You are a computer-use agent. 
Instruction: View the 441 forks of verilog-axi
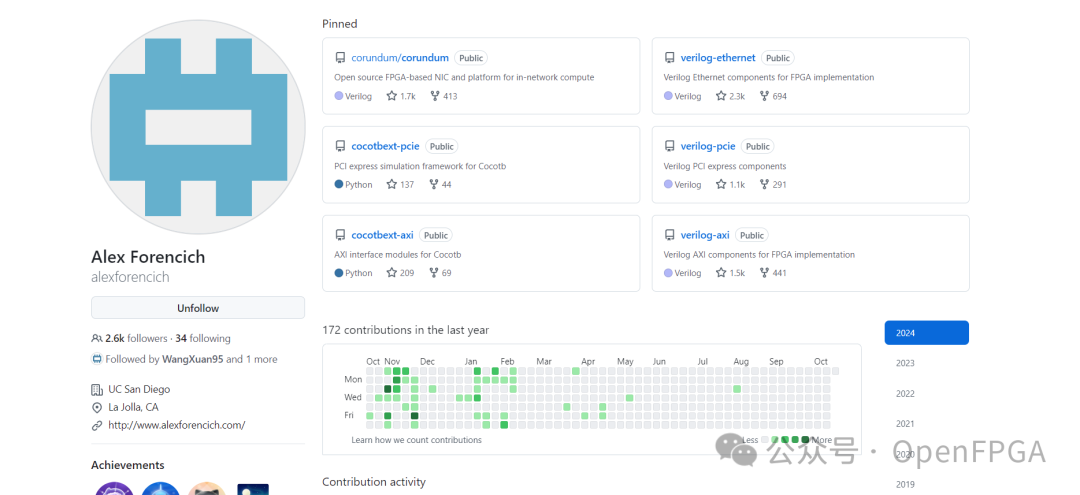pyautogui.click(x=773, y=273)
